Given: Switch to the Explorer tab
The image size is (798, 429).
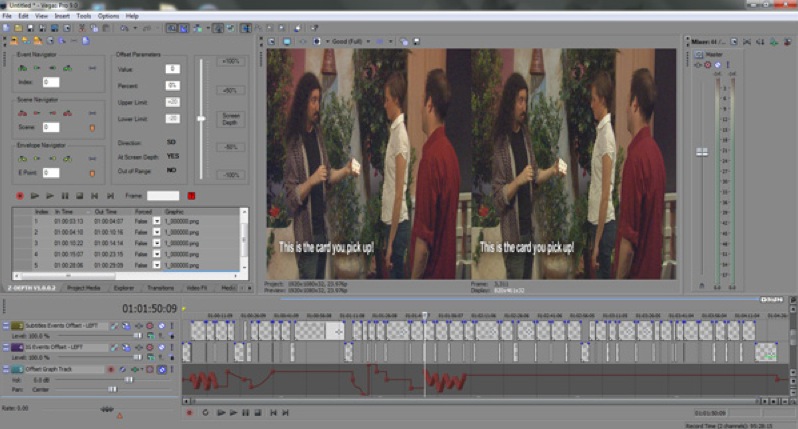Looking at the screenshot, I should tap(124, 288).
